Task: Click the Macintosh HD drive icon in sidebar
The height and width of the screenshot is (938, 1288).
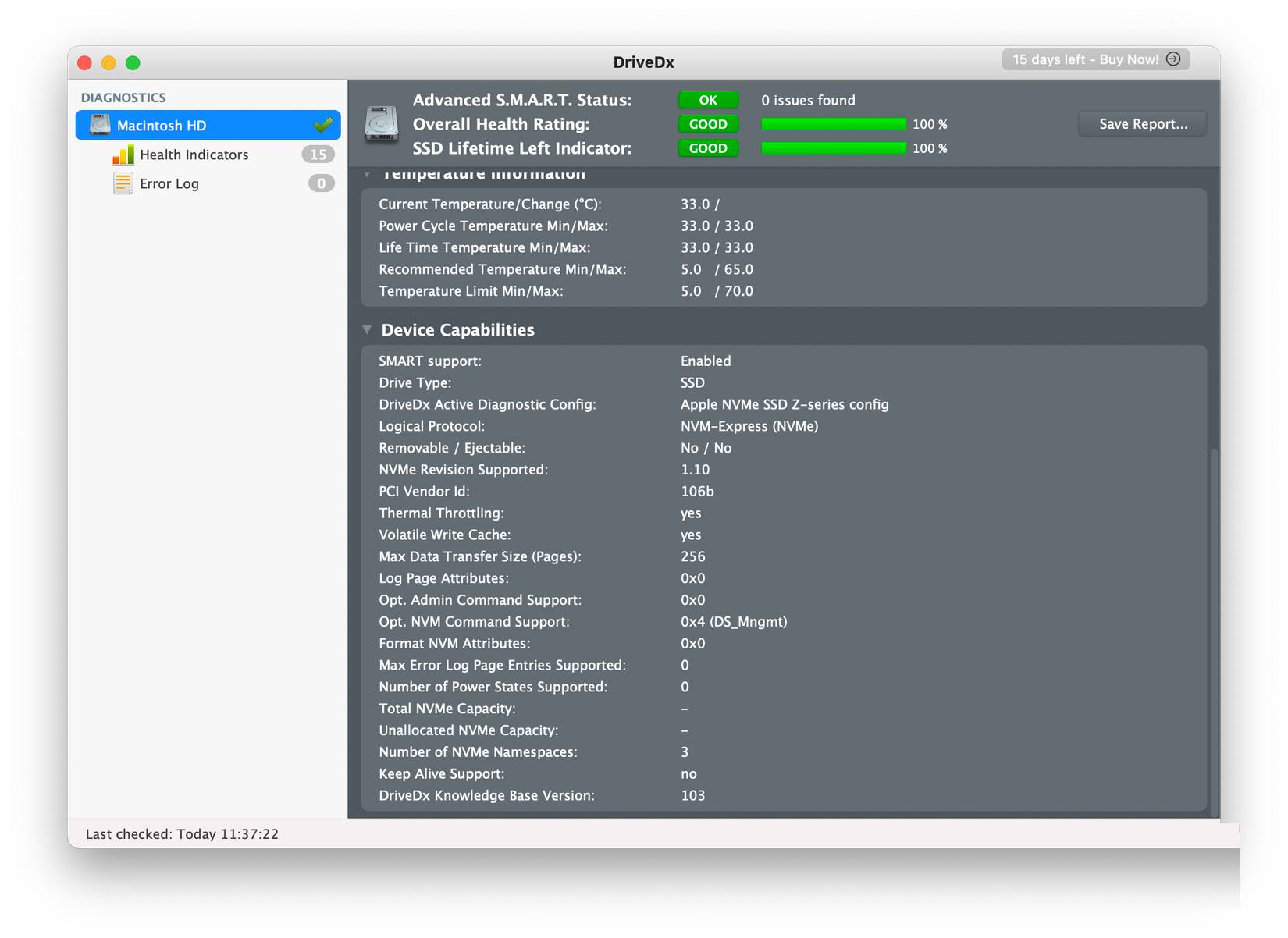Action: coord(100,125)
